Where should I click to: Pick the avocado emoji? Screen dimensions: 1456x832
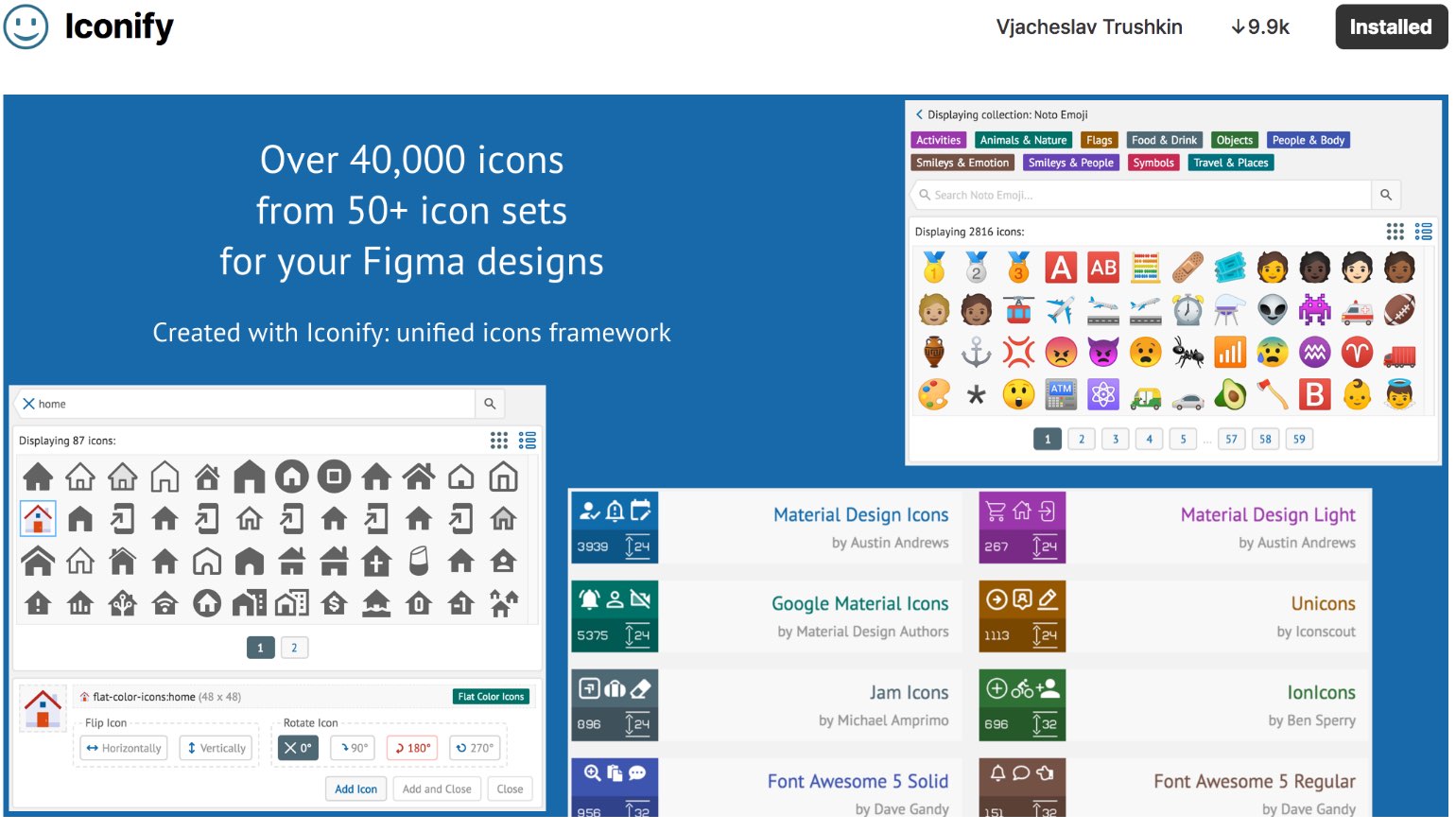coord(1230,394)
